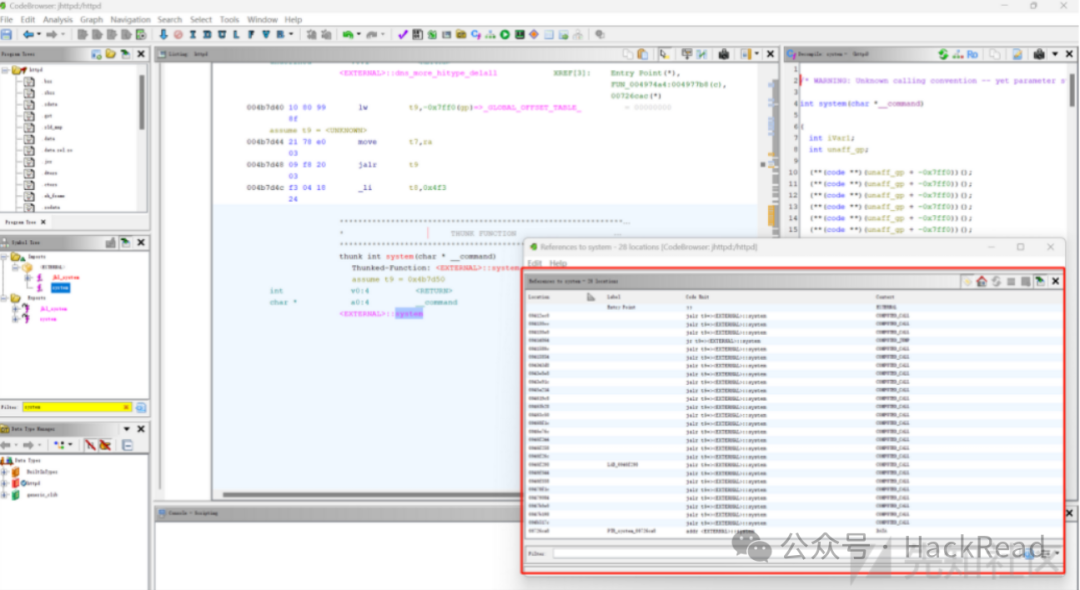This screenshot has height=590, width=1080.
Task: Open Edit menu in References window
Action: tap(534, 264)
